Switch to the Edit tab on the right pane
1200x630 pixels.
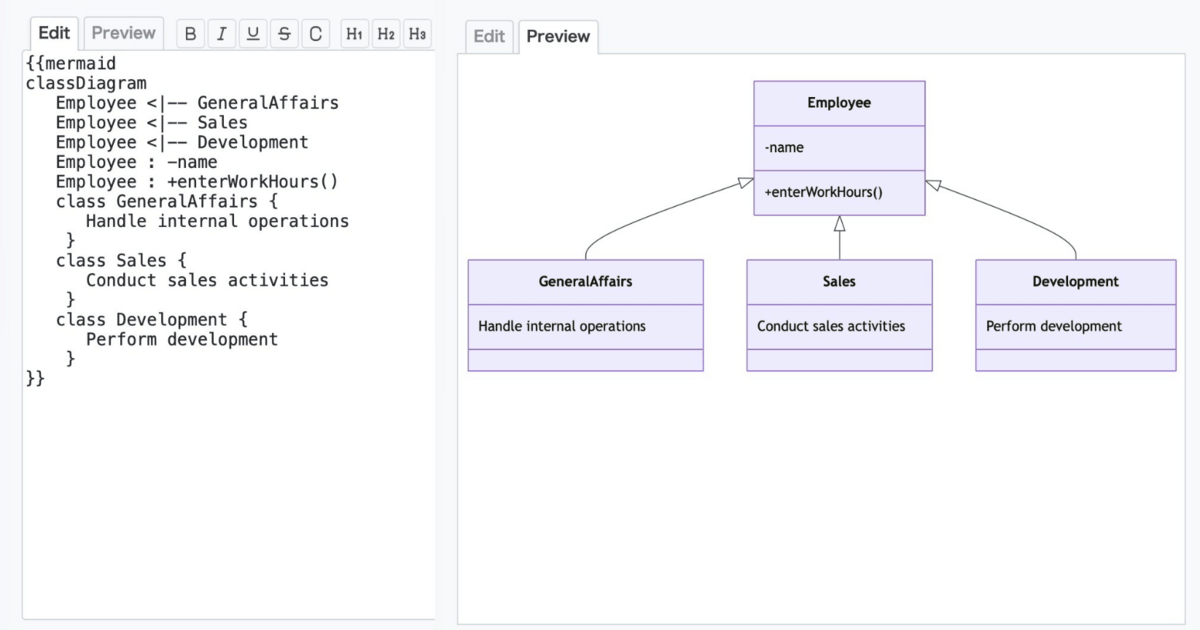(489, 37)
